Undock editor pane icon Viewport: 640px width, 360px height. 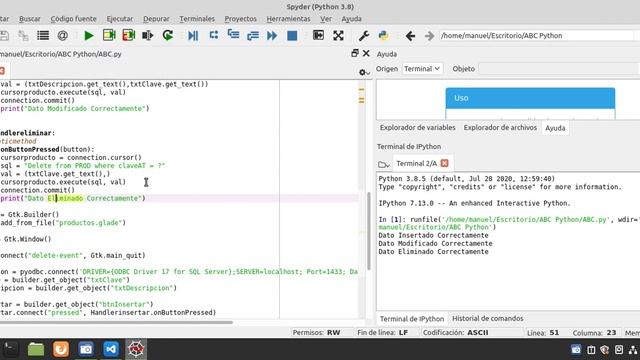(x=355, y=53)
